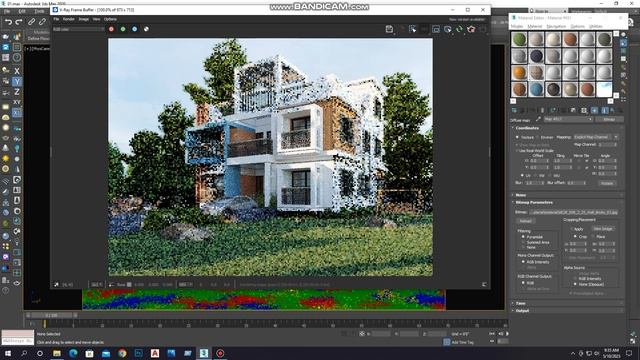This screenshot has height=360, width=640.
Task: Select the Texture mapping radio button
Action: 518,137
